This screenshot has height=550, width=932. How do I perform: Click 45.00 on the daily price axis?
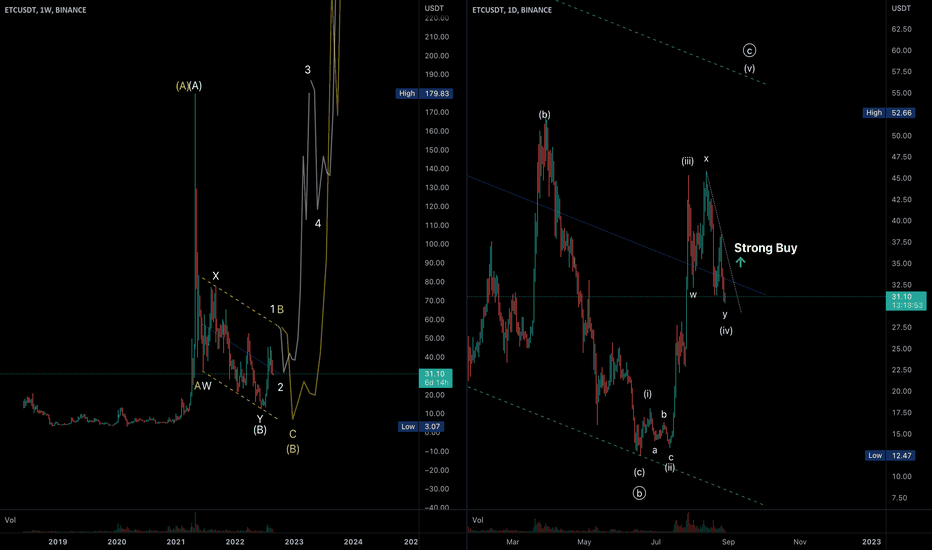[x=902, y=178]
